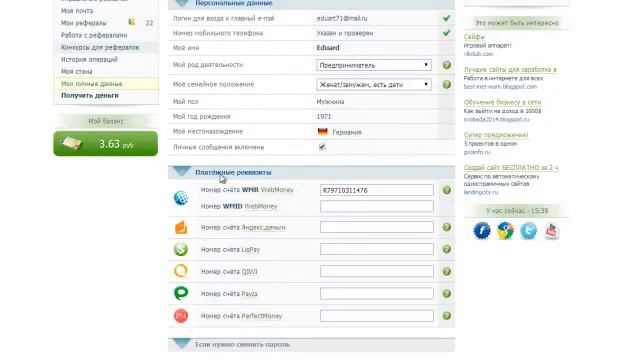Click the QIWI account input field

pyautogui.click(x=377, y=271)
